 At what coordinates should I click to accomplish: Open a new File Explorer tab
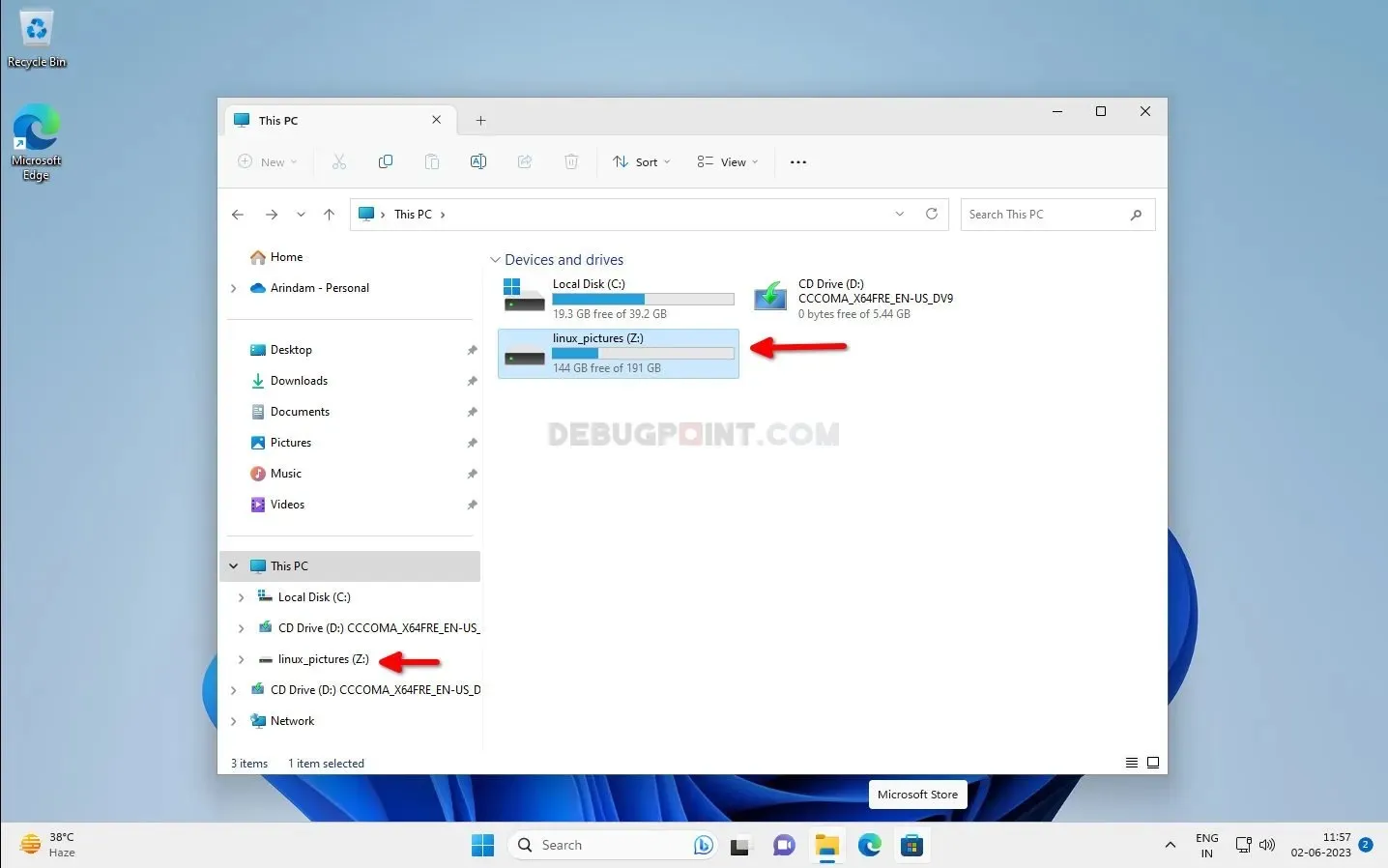tap(480, 119)
